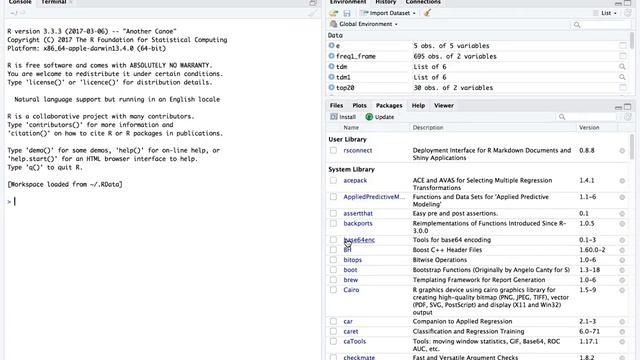Remove the bitops package icon
Viewport: 640px width, 360px height.
(622, 260)
